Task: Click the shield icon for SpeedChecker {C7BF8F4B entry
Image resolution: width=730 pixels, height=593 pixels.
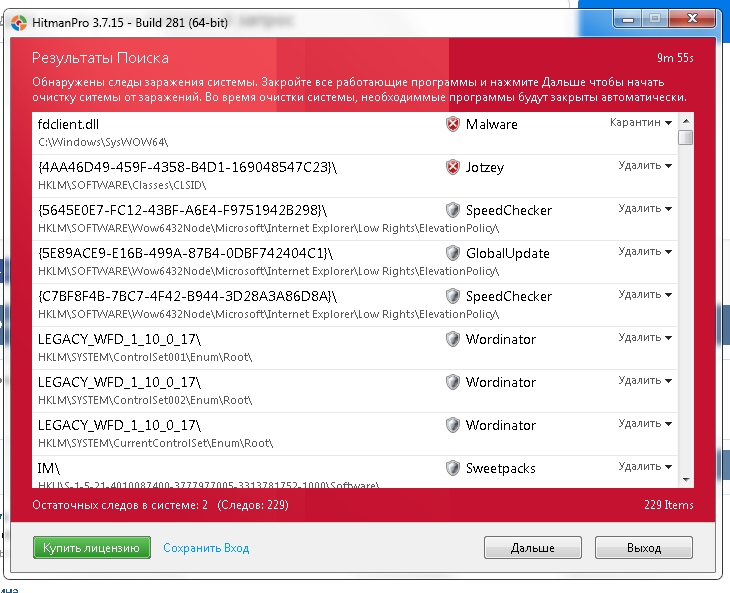Action: pyautogui.click(x=453, y=296)
